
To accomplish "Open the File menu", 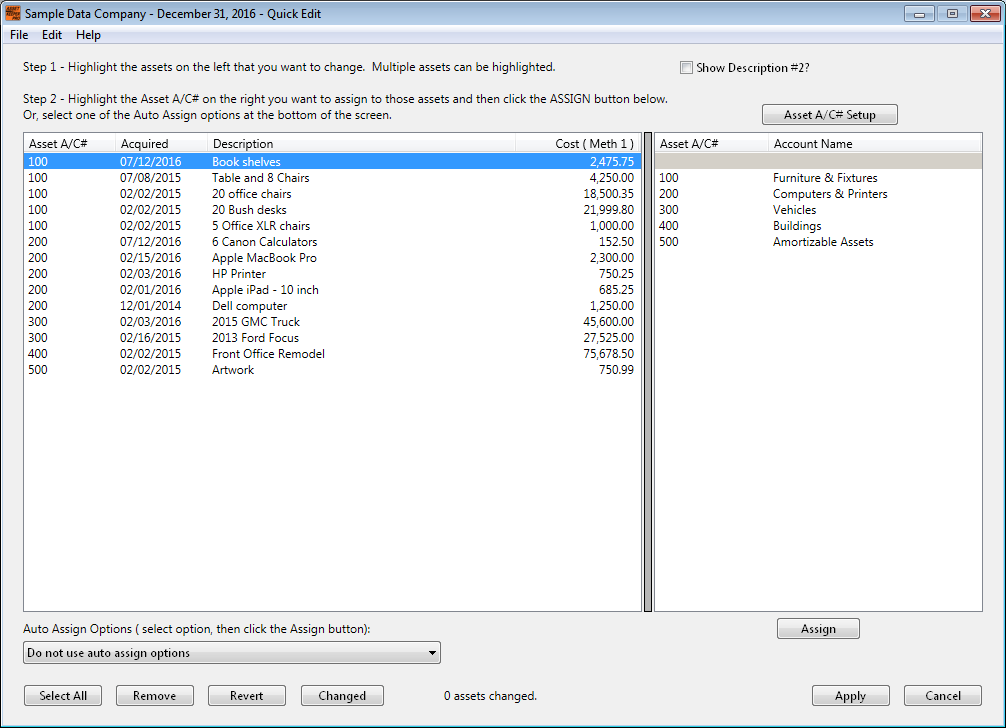I will 19,35.
